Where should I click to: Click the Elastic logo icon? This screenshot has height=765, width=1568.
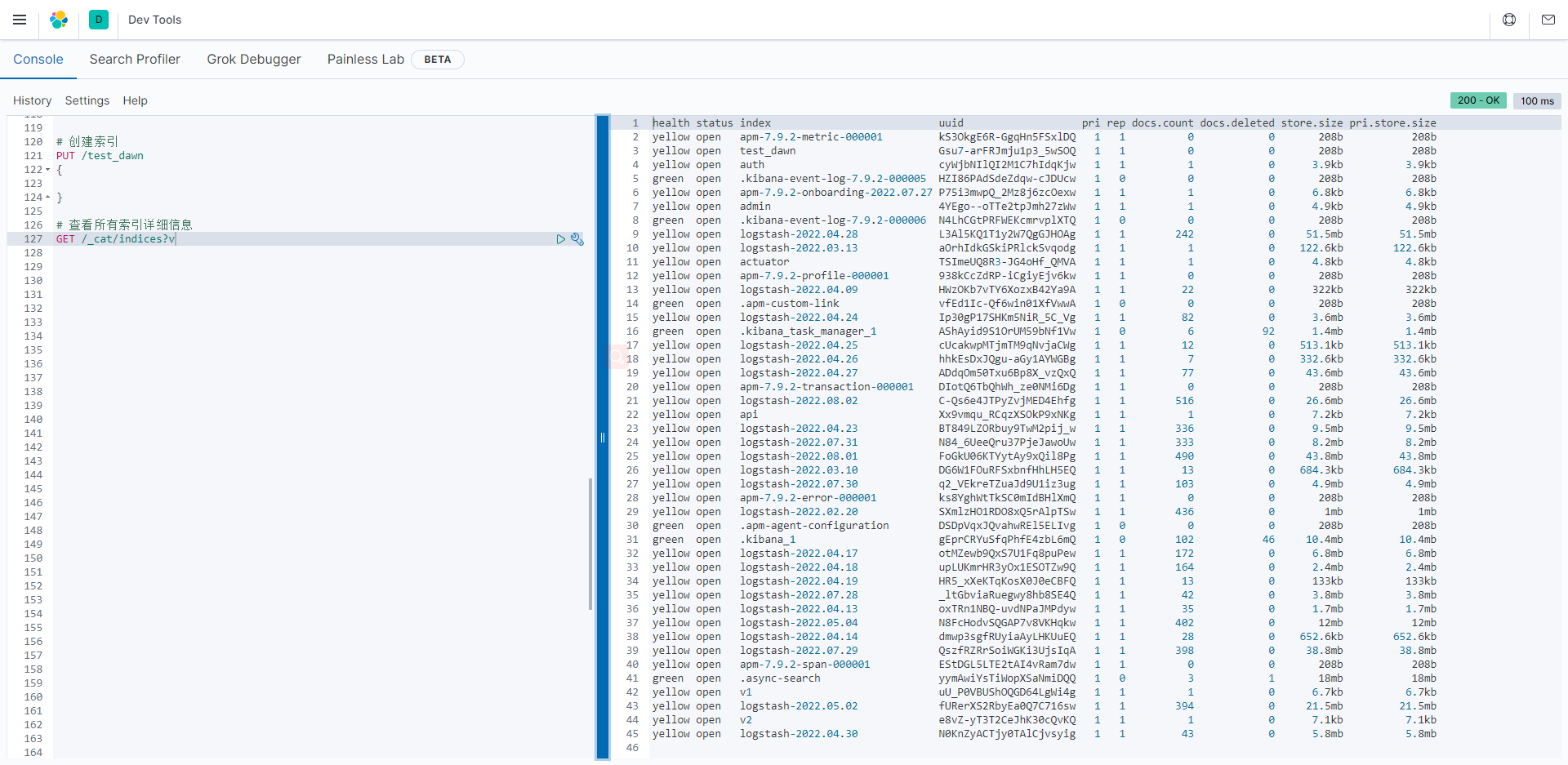(59, 20)
